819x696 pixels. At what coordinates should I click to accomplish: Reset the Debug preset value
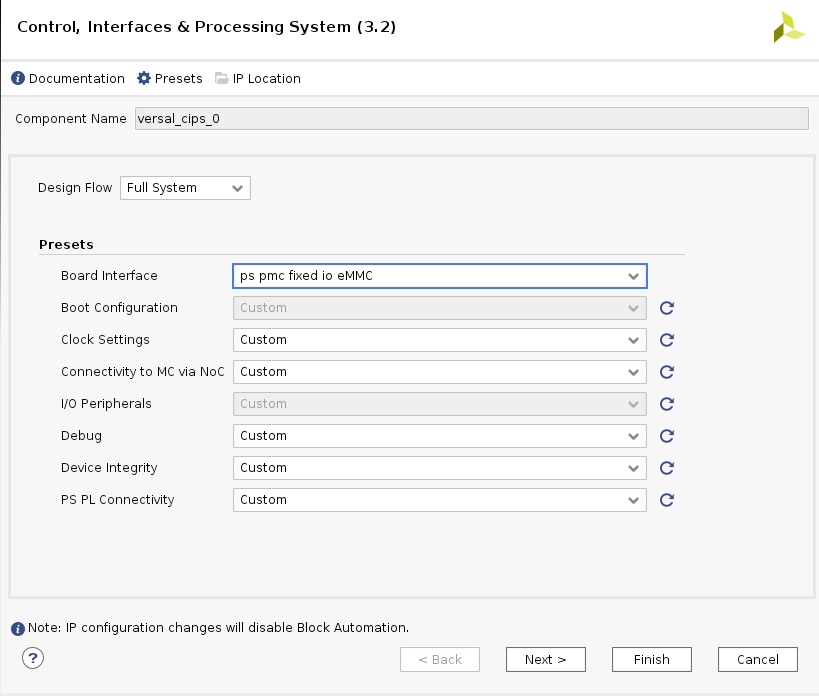(x=667, y=436)
